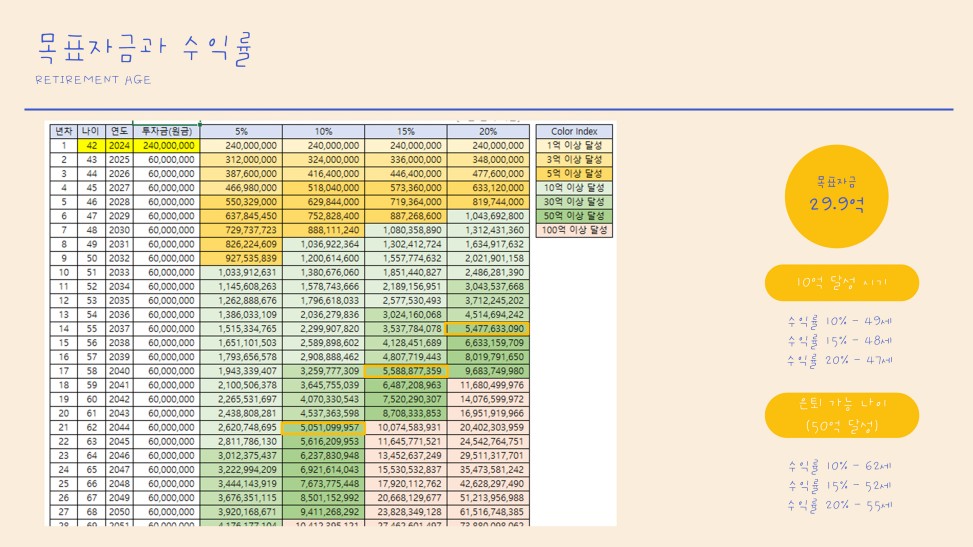Screen dimensions: 973x547
Task: Select the 1억 이상 달성 color legend
Action: click(574, 145)
